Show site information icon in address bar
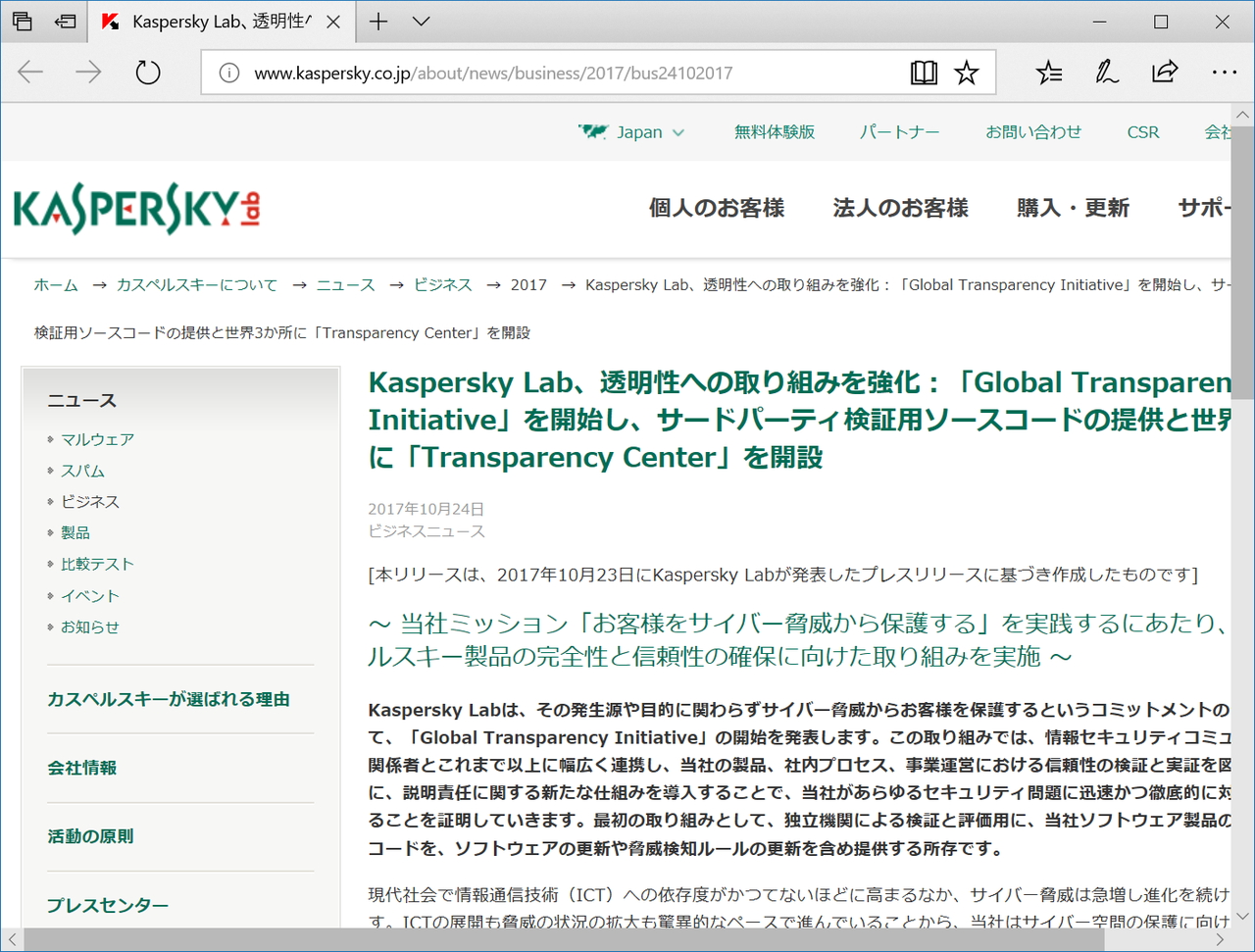 (228, 74)
